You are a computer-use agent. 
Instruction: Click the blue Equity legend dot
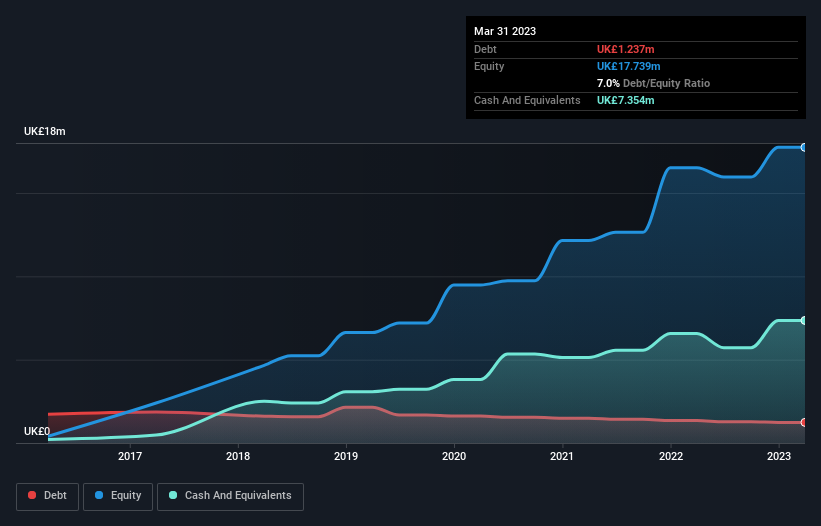[99, 495]
